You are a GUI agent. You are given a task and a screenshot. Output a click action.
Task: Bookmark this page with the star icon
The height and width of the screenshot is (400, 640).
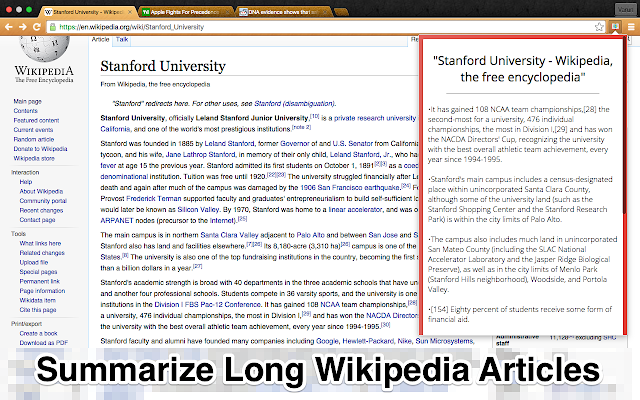[x=599, y=27]
